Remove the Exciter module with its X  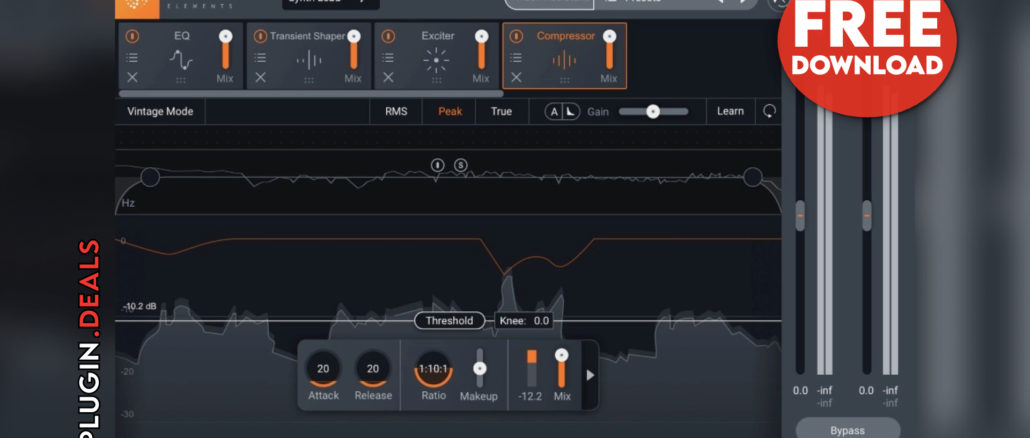point(388,77)
